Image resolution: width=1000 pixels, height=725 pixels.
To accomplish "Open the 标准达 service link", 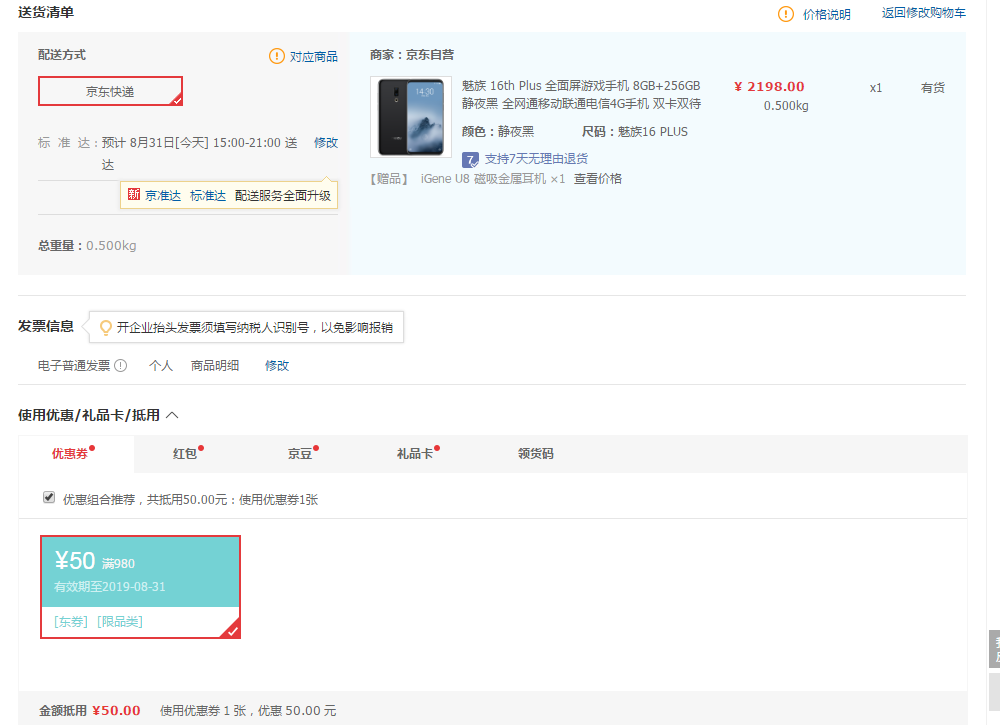I will tap(208, 196).
